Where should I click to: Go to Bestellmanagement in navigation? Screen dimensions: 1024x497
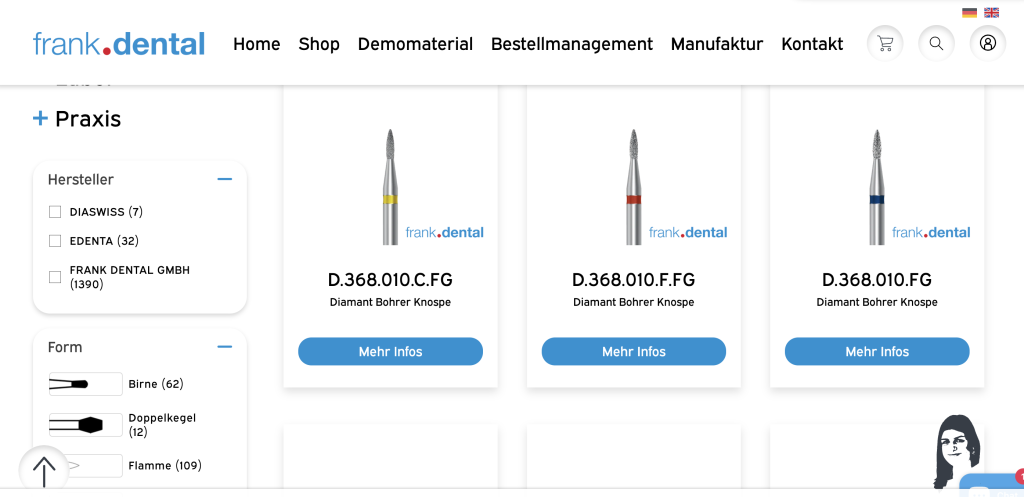[572, 44]
